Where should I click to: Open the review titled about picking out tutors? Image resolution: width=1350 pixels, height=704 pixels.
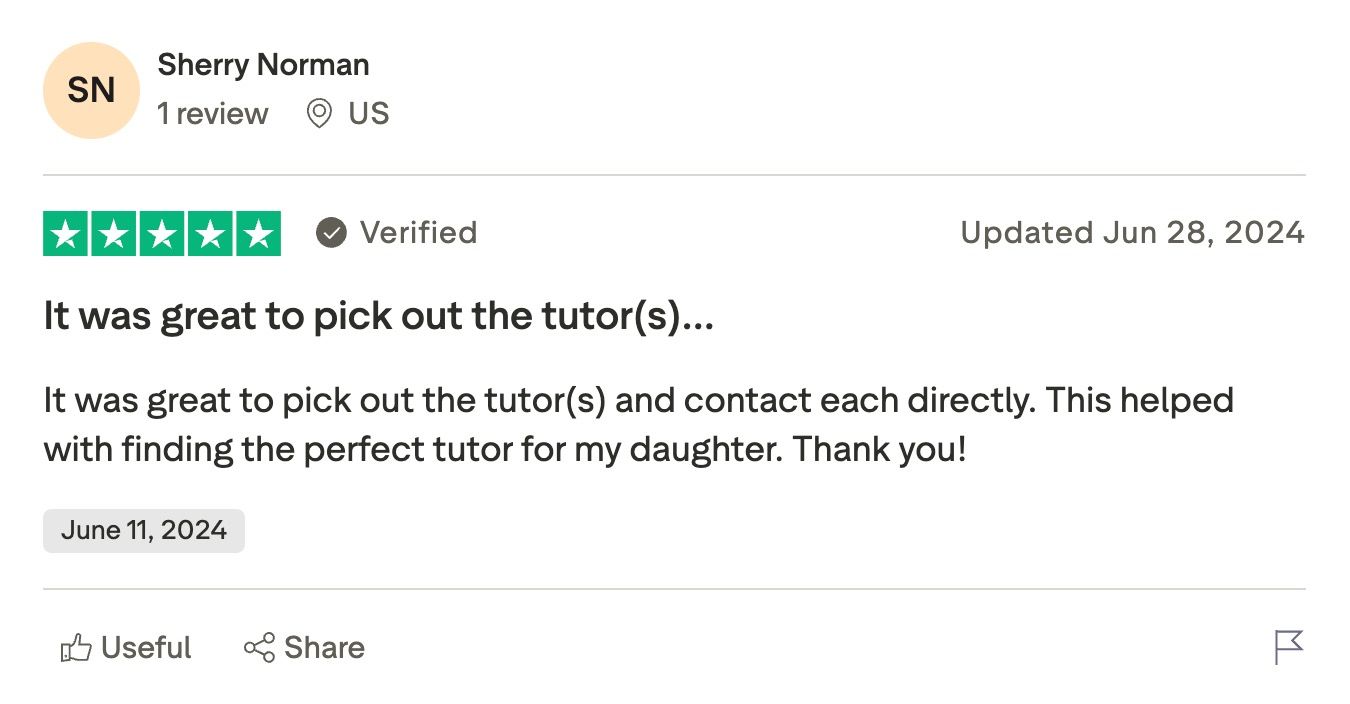point(378,315)
